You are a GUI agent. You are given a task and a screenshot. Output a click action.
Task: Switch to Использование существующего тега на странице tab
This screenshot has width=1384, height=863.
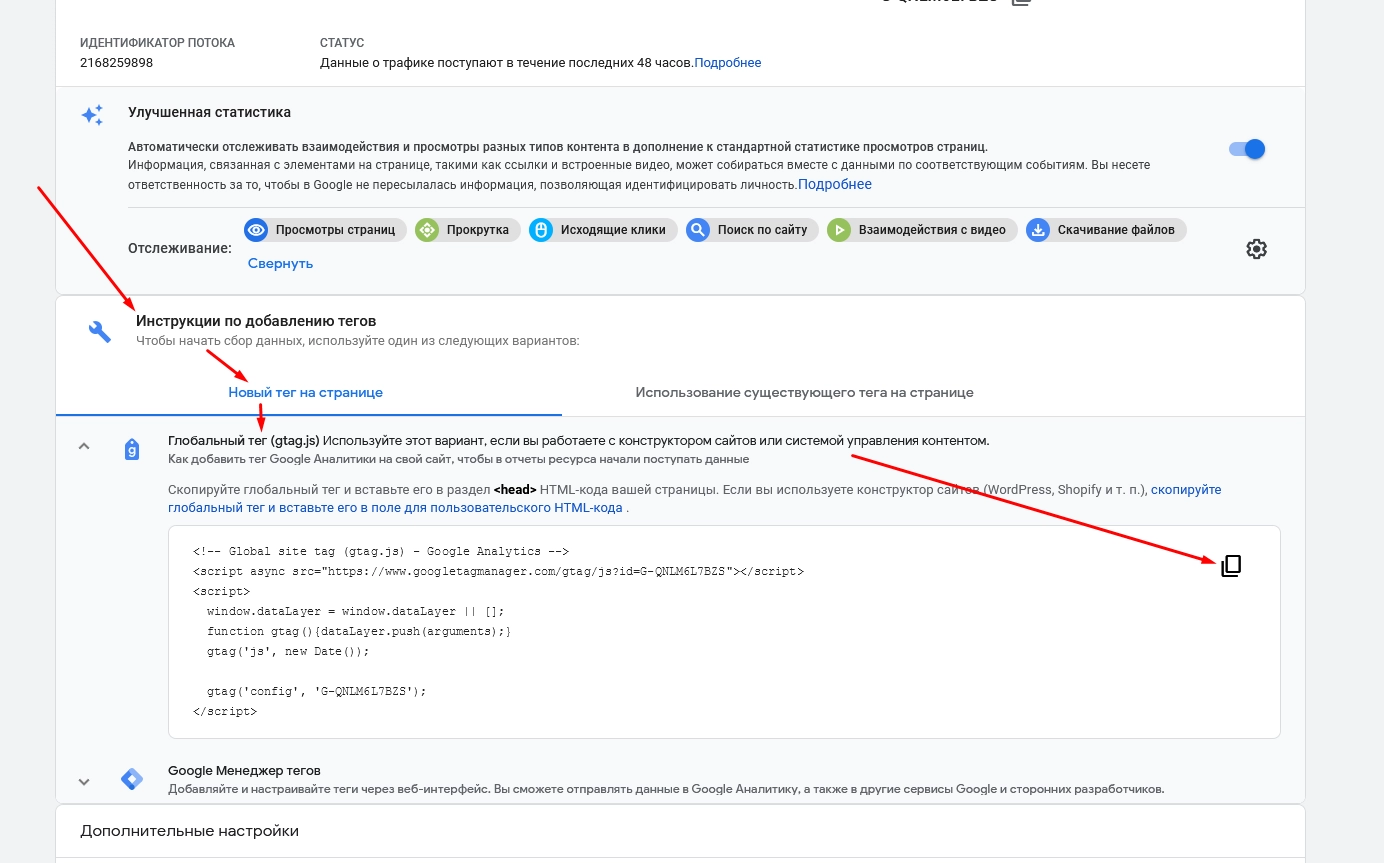click(805, 392)
